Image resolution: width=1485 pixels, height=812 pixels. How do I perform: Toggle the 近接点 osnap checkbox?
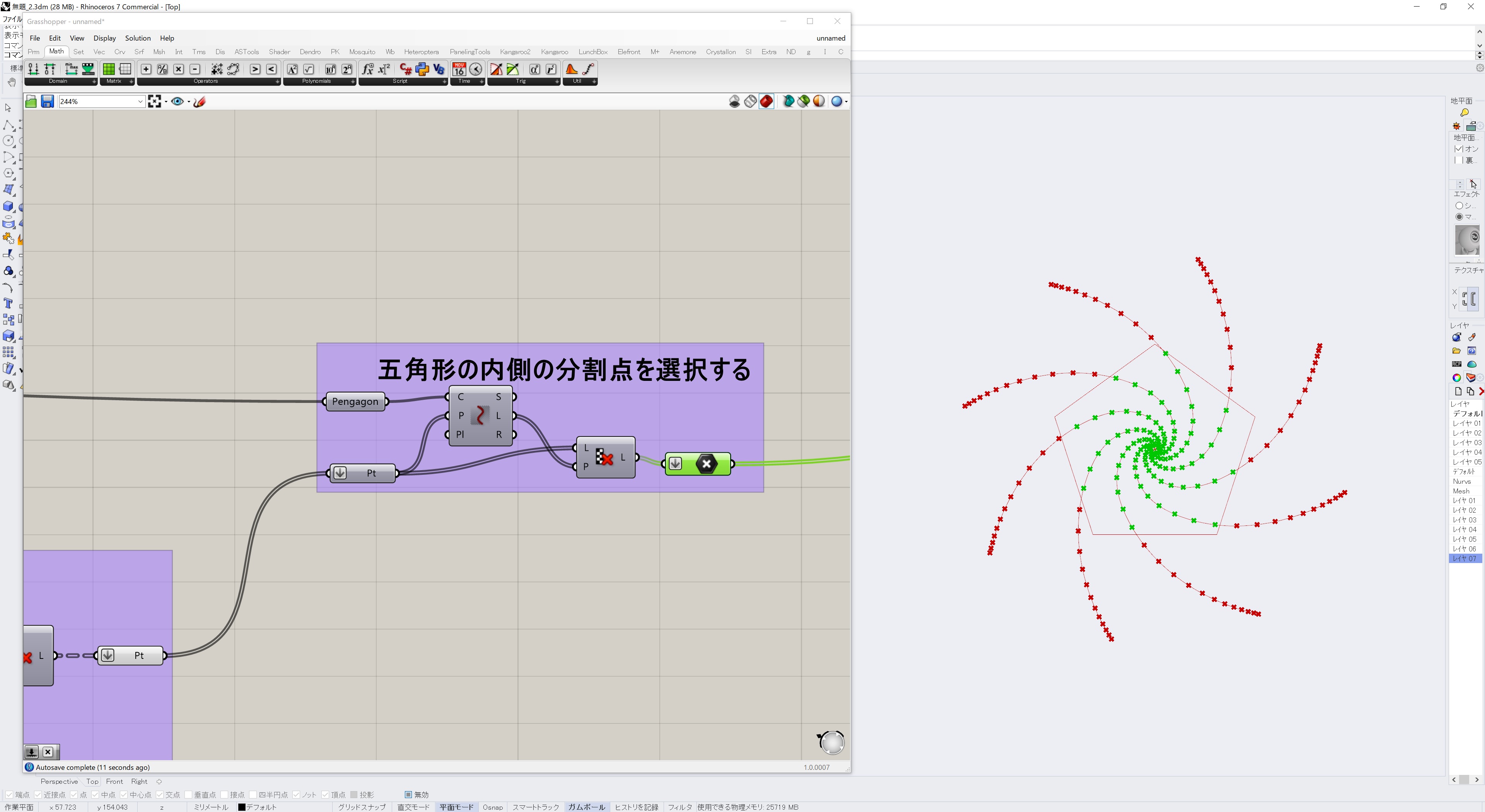pos(38,795)
